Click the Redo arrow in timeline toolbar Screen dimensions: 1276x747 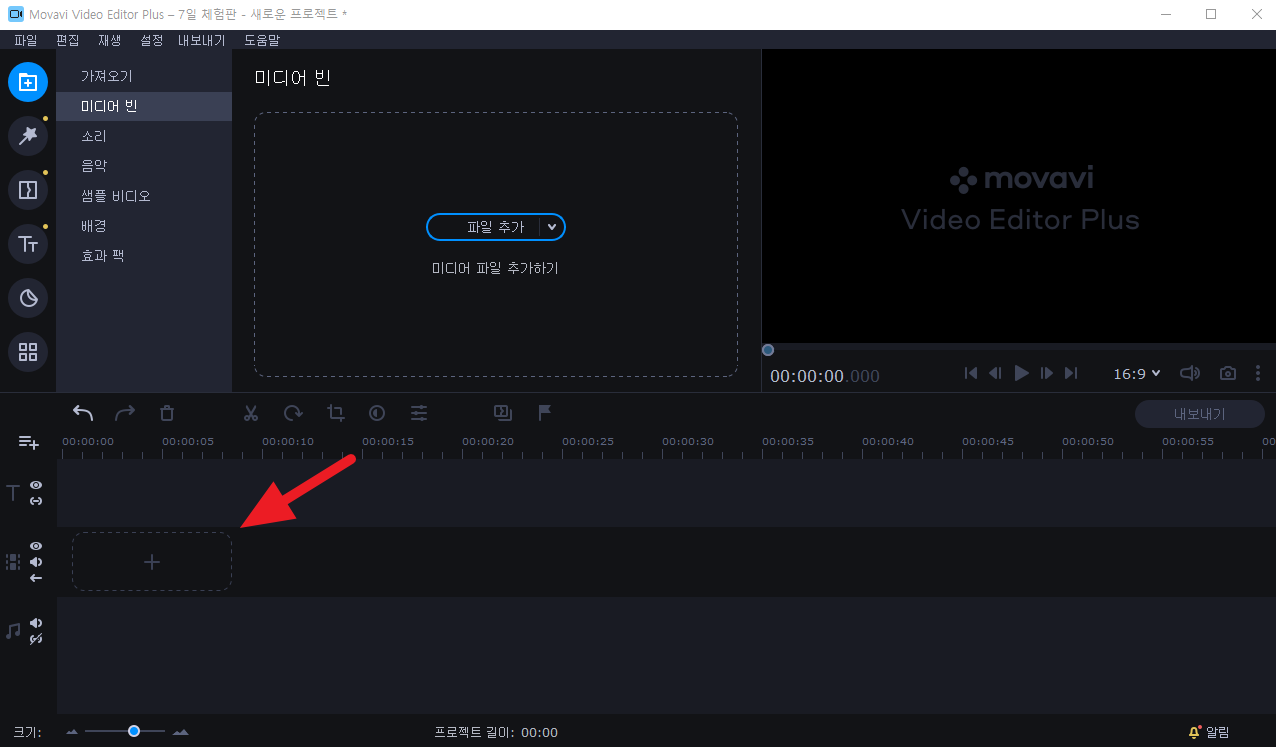coord(125,413)
